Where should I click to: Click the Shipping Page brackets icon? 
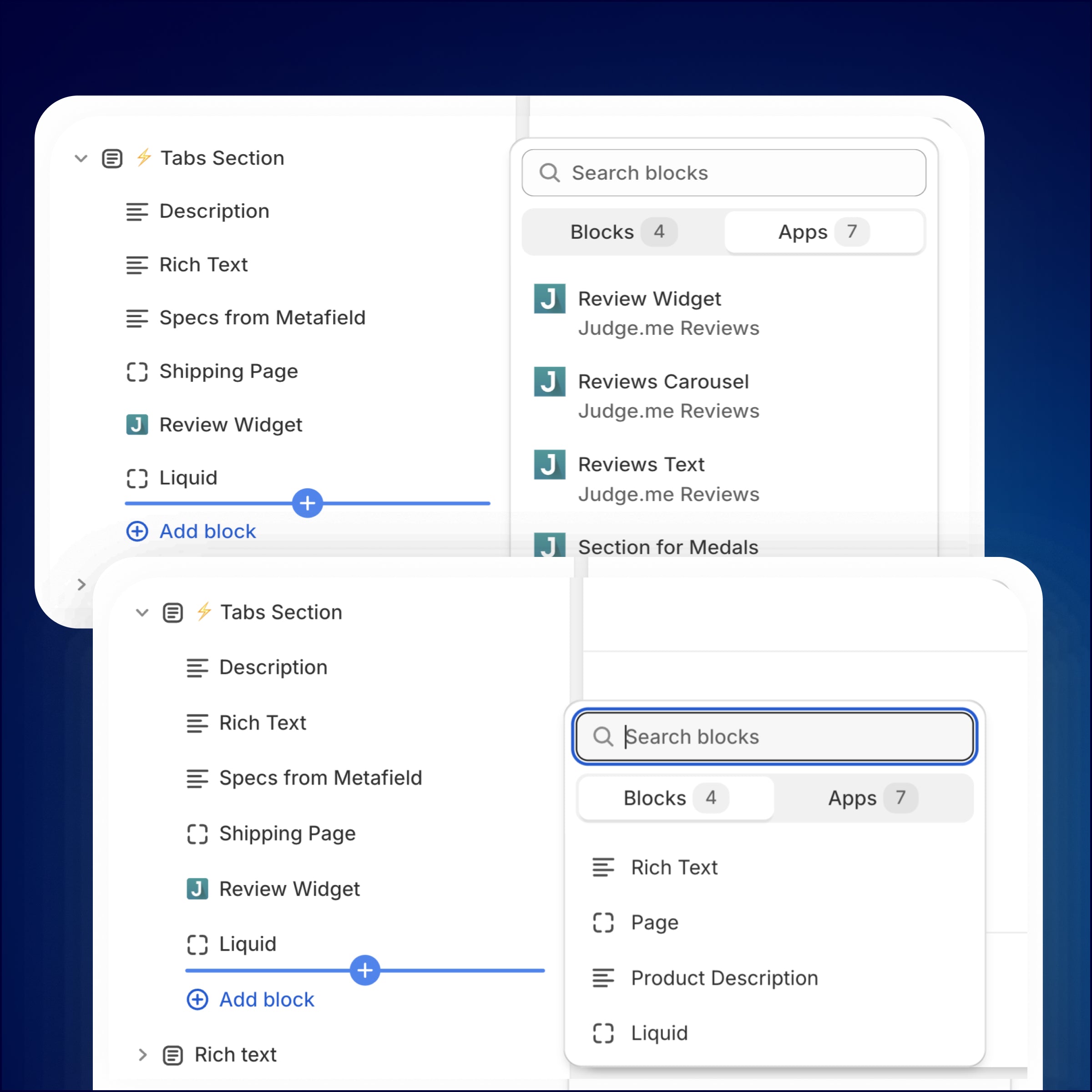coord(137,371)
